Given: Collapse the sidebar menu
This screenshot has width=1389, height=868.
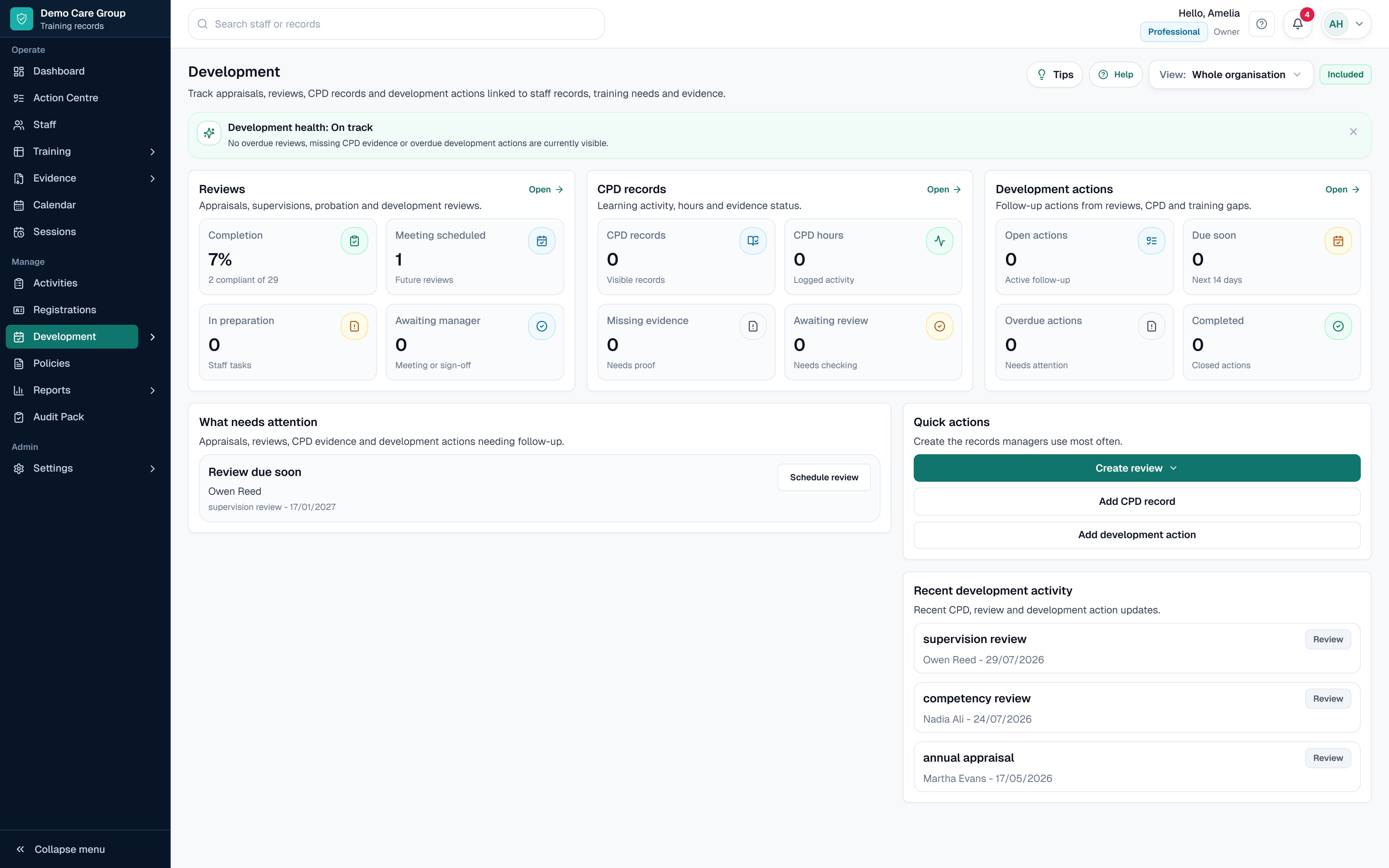Looking at the screenshot, I should (60, 849).
